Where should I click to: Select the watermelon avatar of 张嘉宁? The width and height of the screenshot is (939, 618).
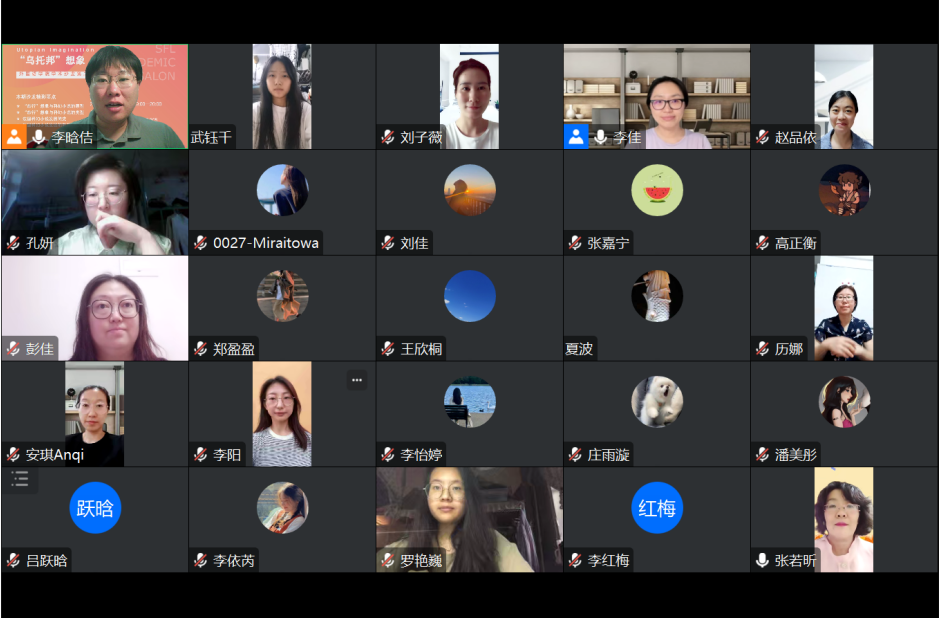pyautogui.click(x=657, y=190)
